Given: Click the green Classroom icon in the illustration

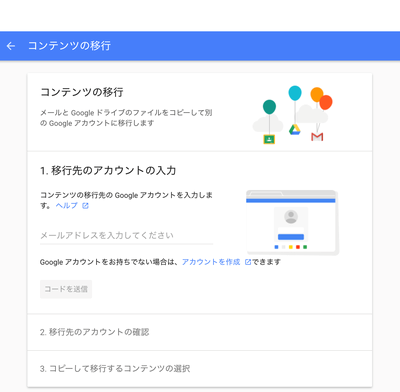Looking at the screenshot, I should tap(269, 139).
